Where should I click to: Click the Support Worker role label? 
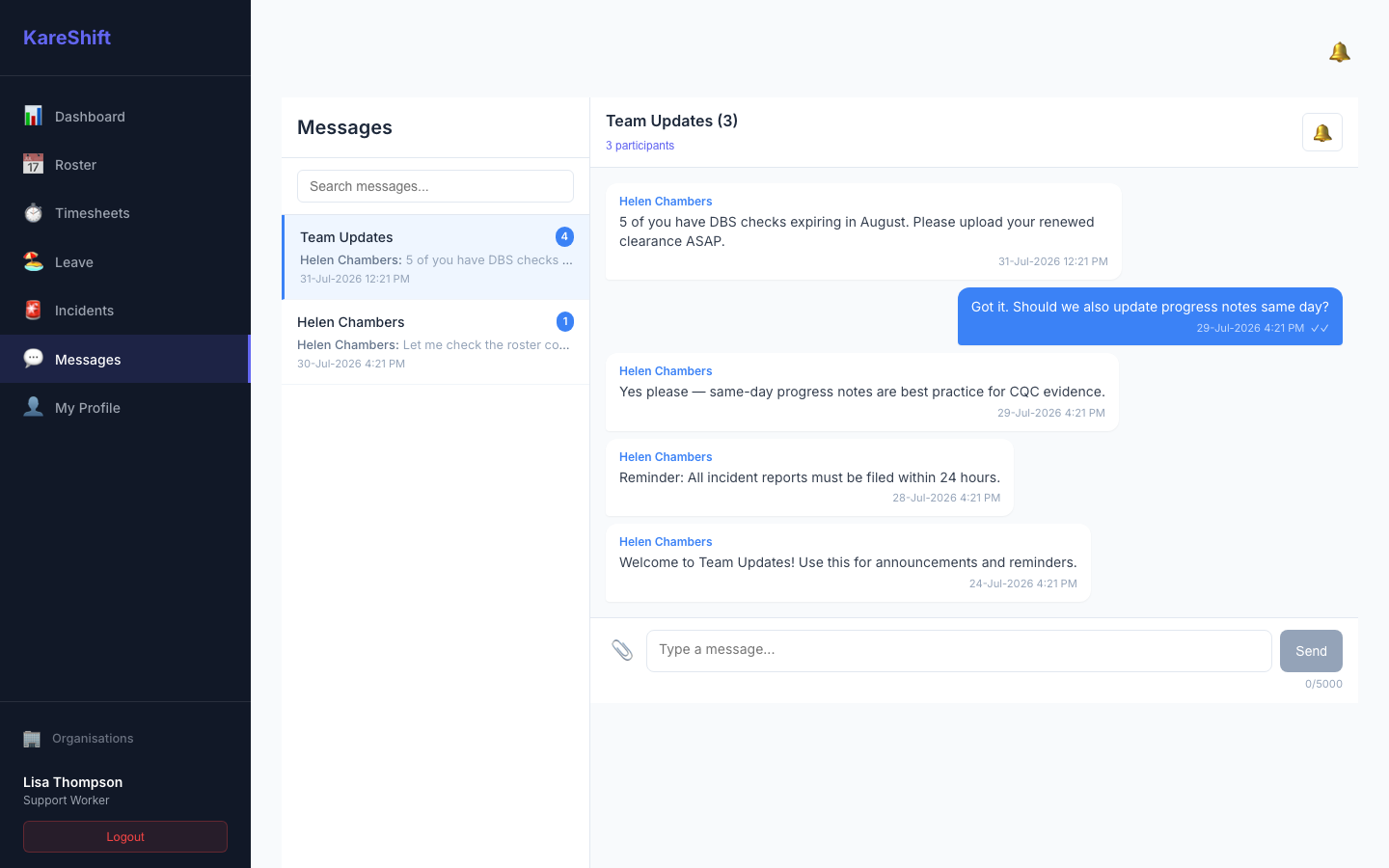tap(66, 800)
